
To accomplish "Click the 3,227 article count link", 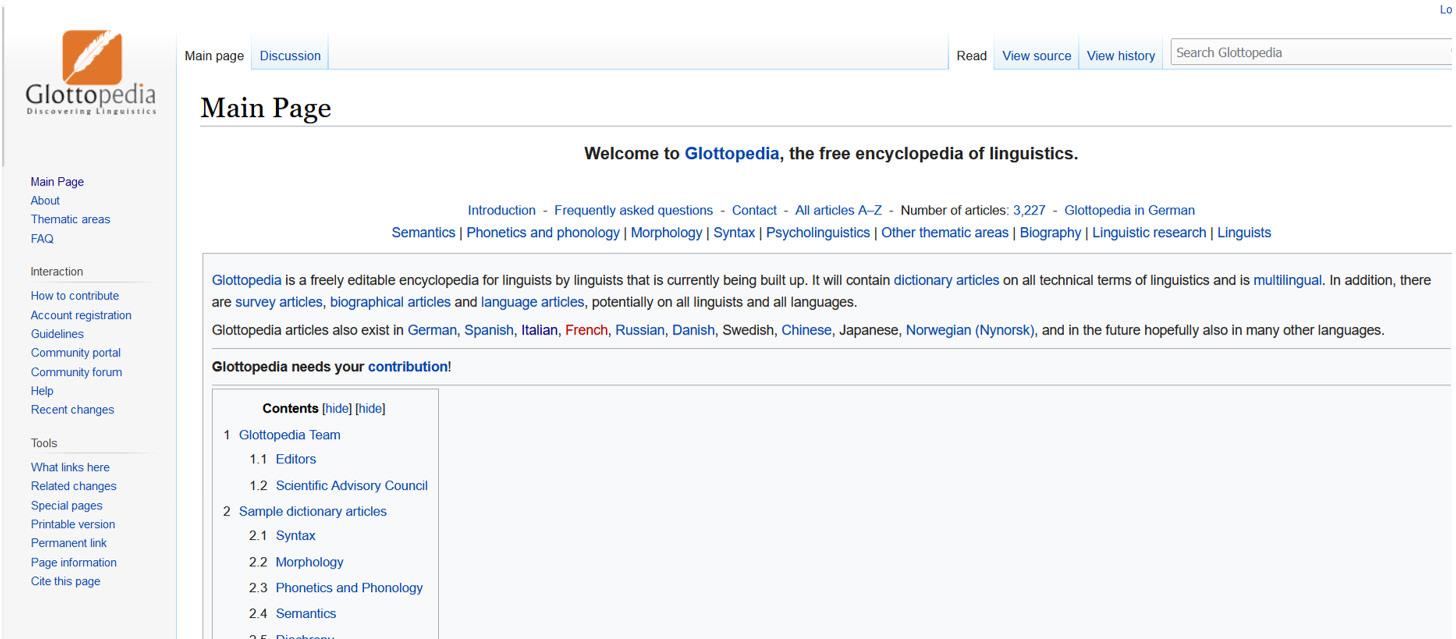I will click(x=1029, y=210).
